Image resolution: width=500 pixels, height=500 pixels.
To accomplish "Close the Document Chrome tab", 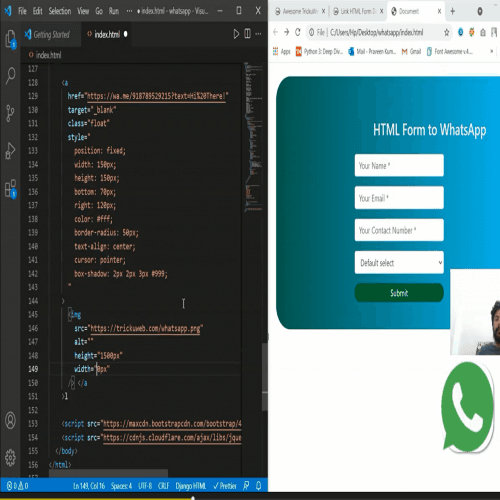I will (x=439, y=11).
